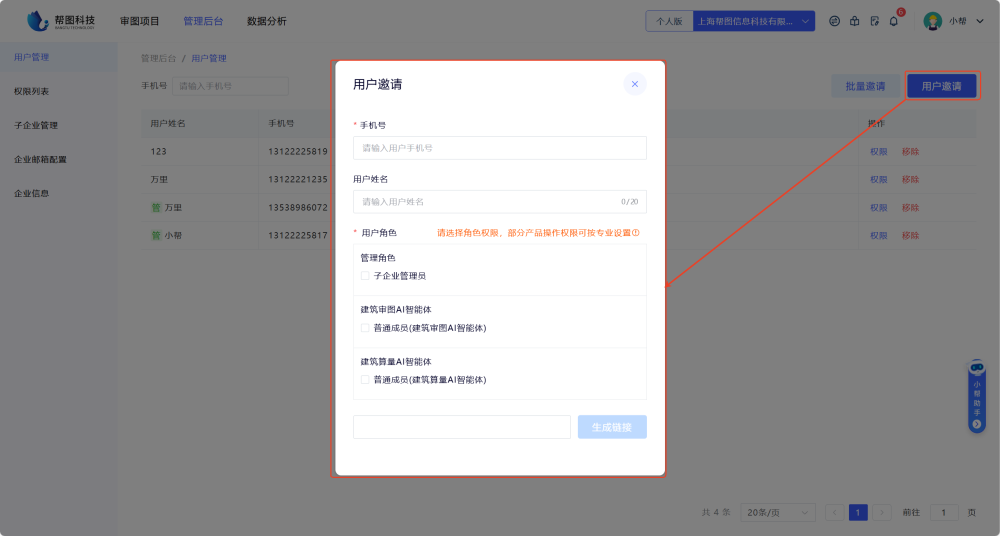
Task: Click the switch/exchange icon in header
Action: pyautogui.click(x=834, y=21)
